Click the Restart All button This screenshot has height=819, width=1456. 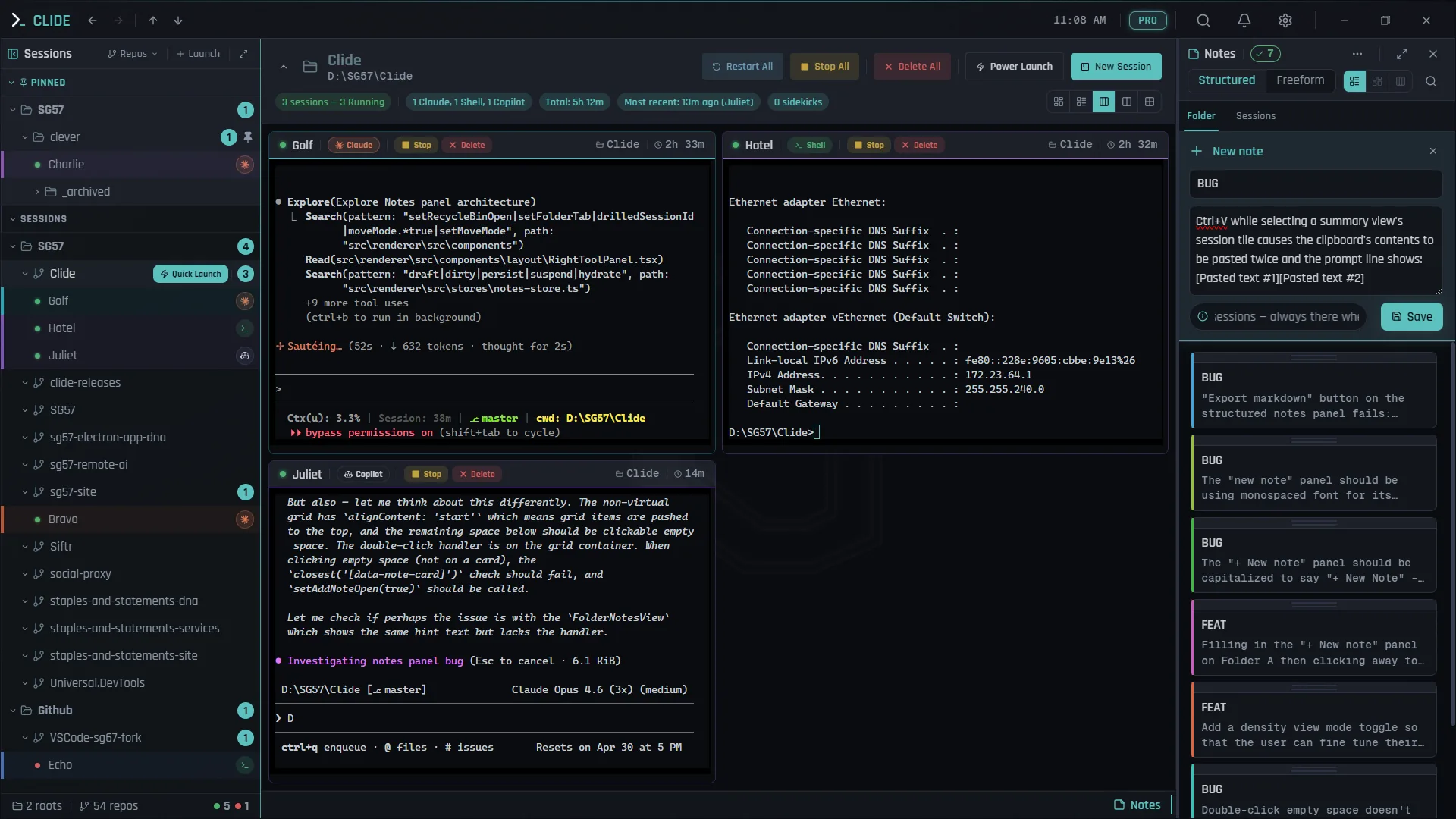pos(742,67)
